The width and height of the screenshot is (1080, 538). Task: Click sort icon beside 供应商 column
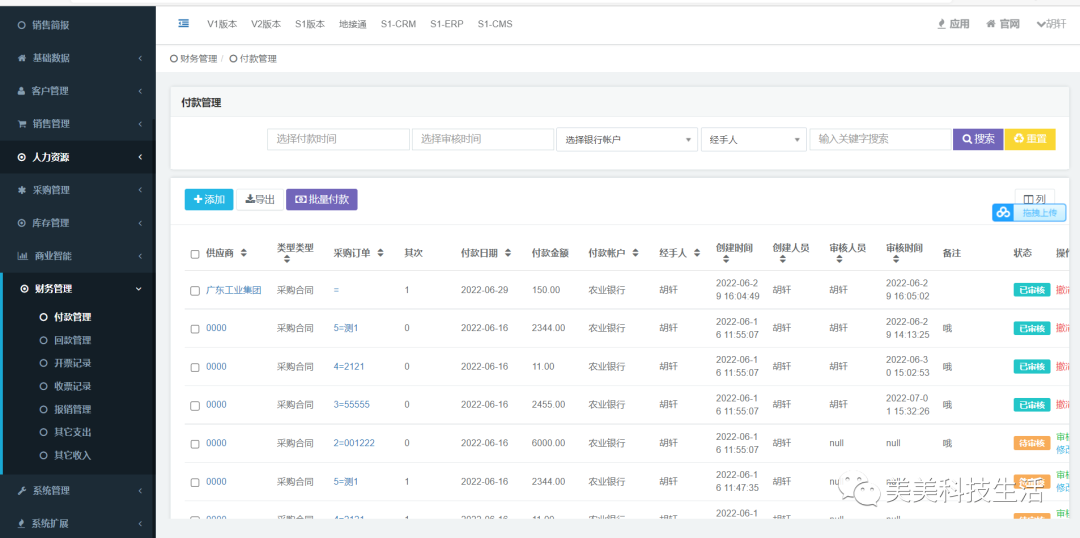[x=243, y=254]
